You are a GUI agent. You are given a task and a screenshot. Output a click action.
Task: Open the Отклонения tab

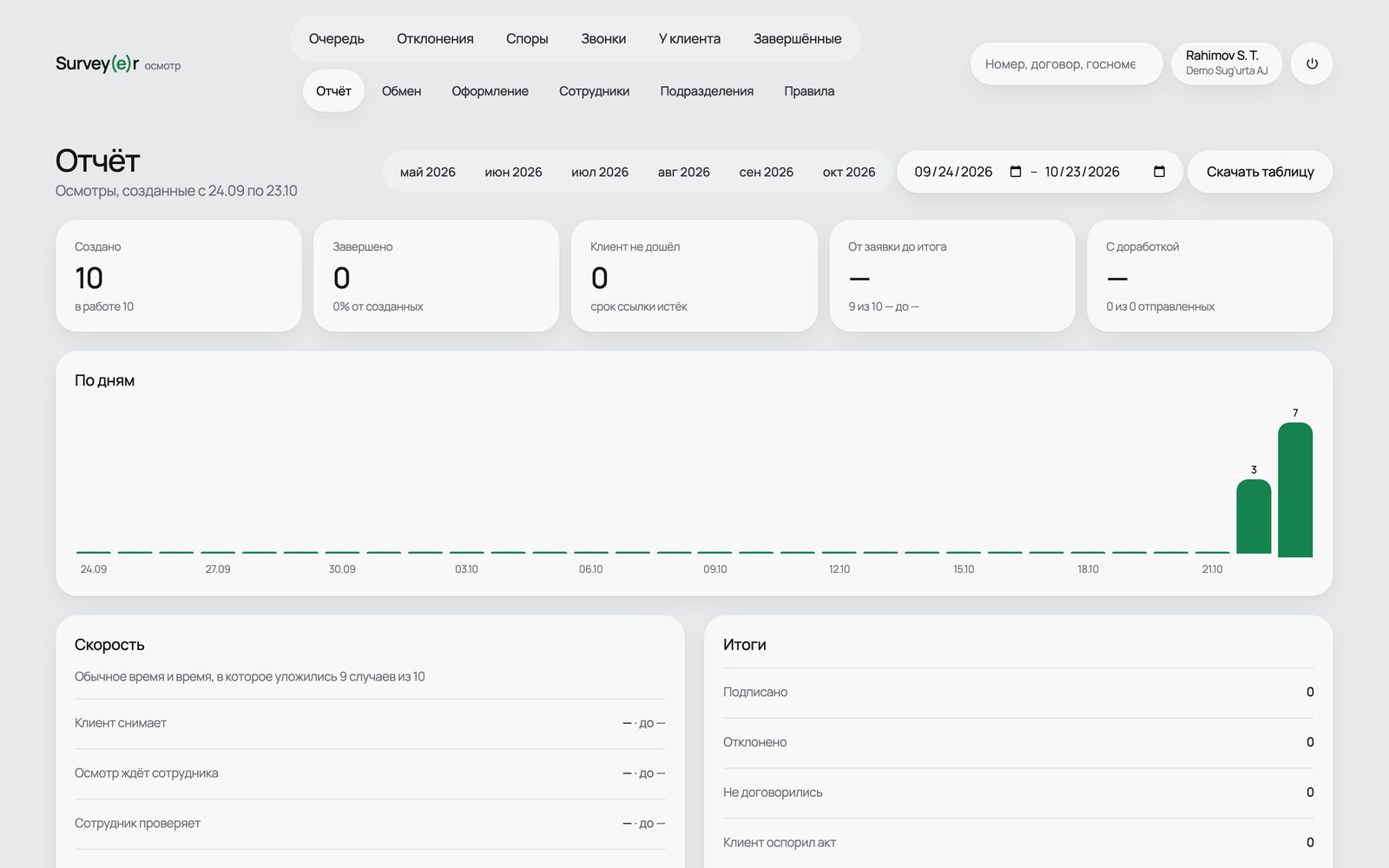pyautogui.click(x=435, y=39)
